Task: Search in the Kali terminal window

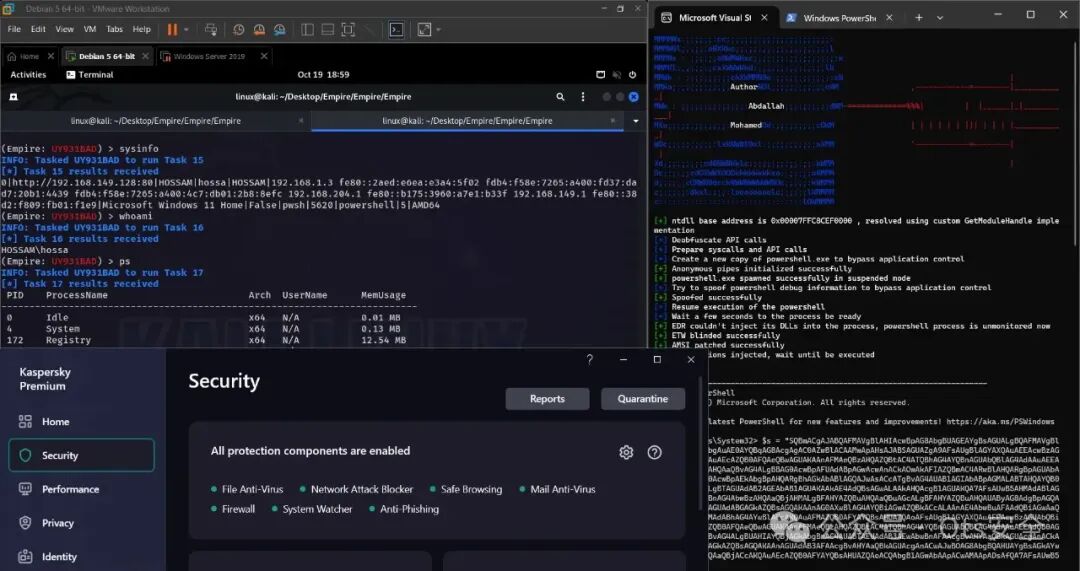Action: tap(560, 97)
